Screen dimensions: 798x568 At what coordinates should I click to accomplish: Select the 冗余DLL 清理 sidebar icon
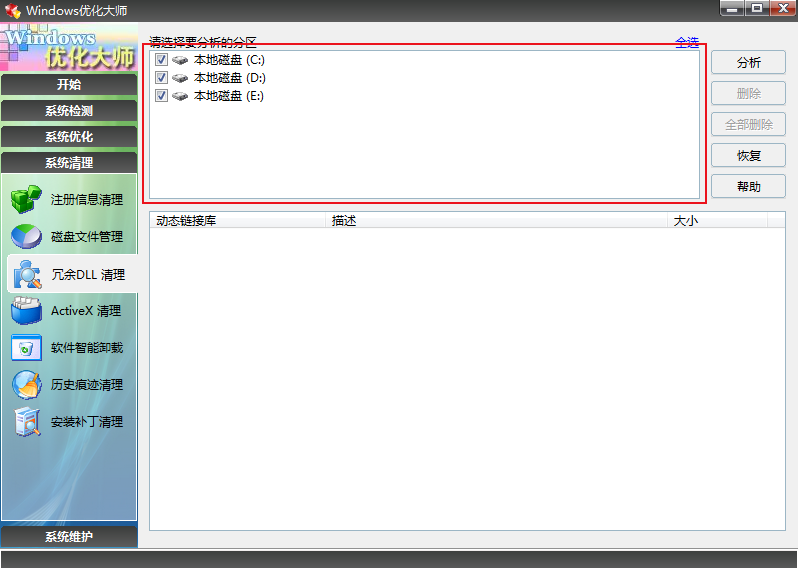26,274
